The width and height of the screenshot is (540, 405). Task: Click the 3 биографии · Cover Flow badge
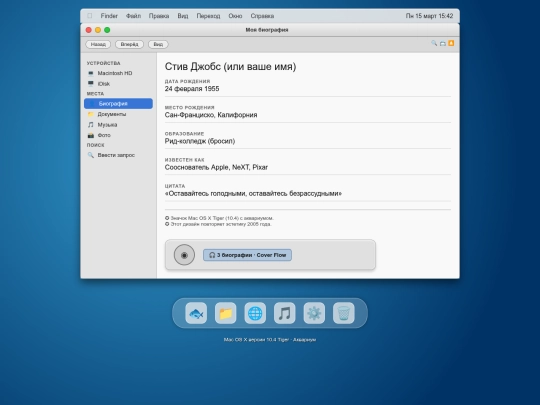tap(247, 255)
